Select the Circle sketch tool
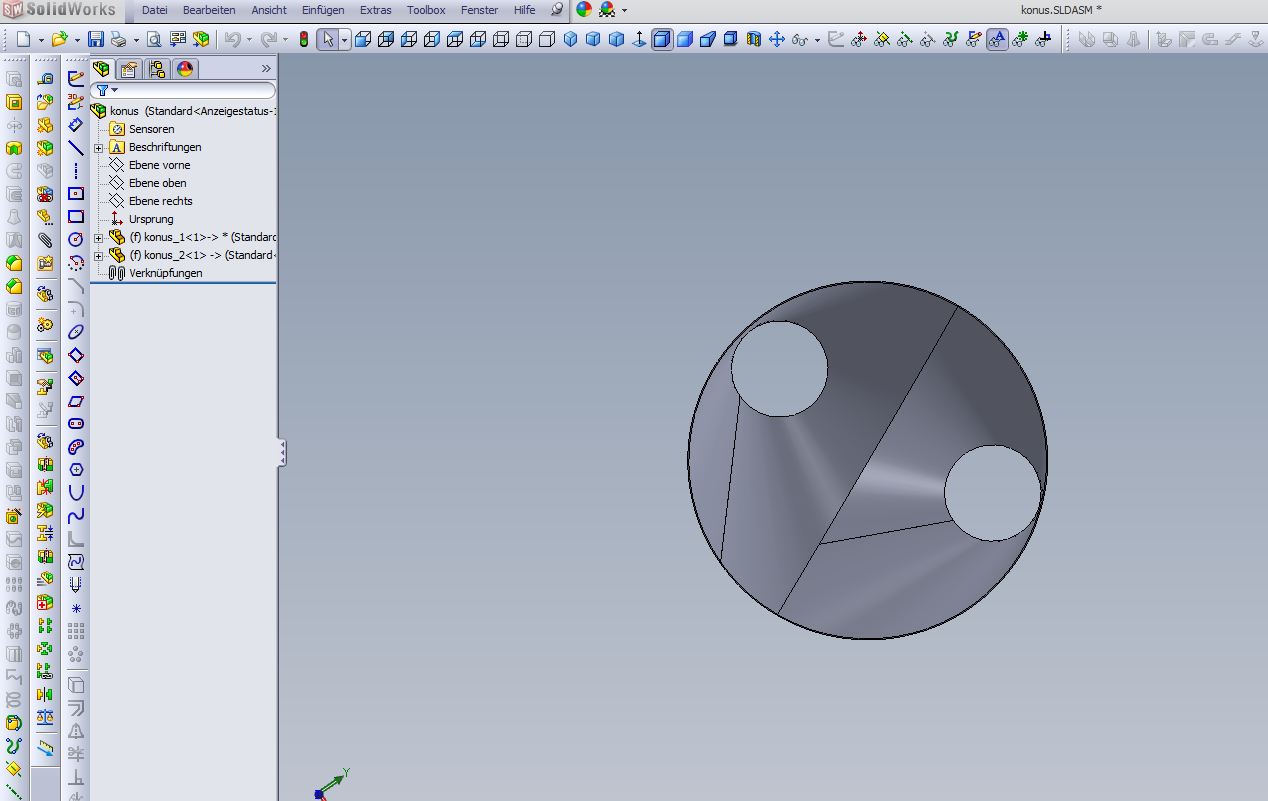The width and height of the screenshot is (1268, 801). [76, 240]
